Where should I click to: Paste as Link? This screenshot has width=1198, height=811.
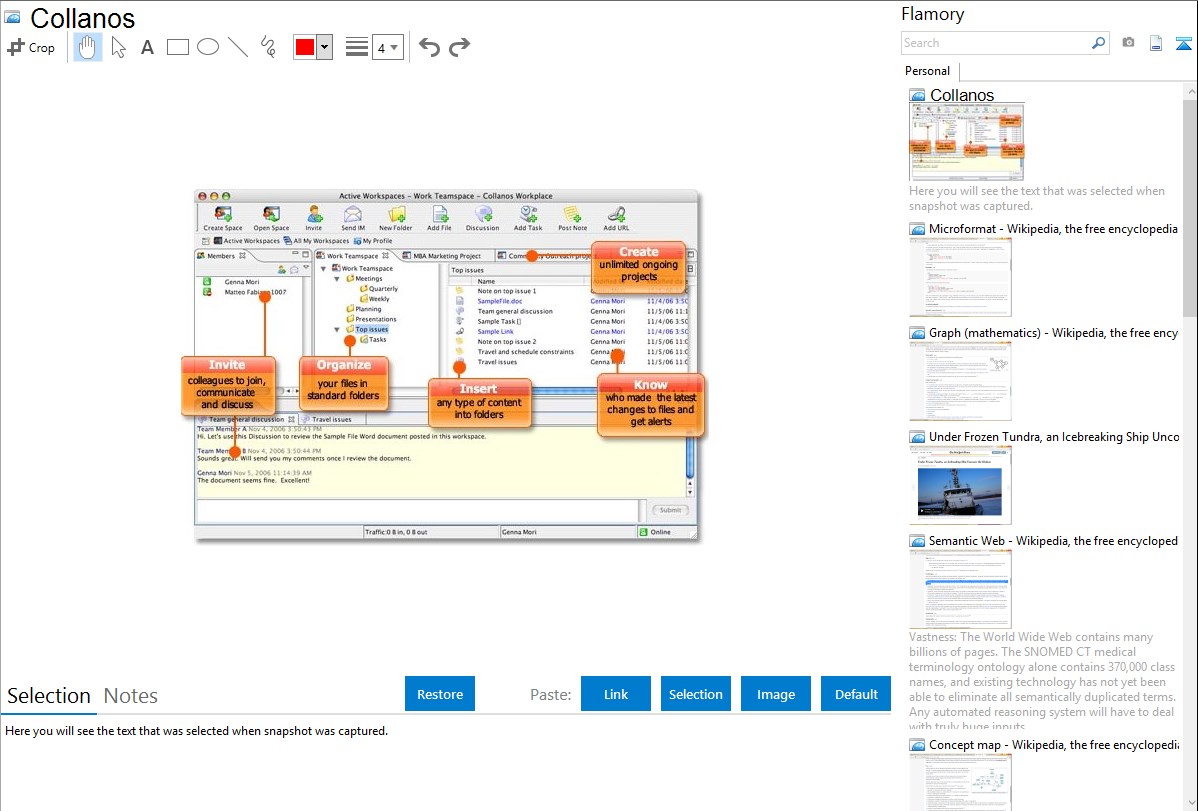coord(616,694)
